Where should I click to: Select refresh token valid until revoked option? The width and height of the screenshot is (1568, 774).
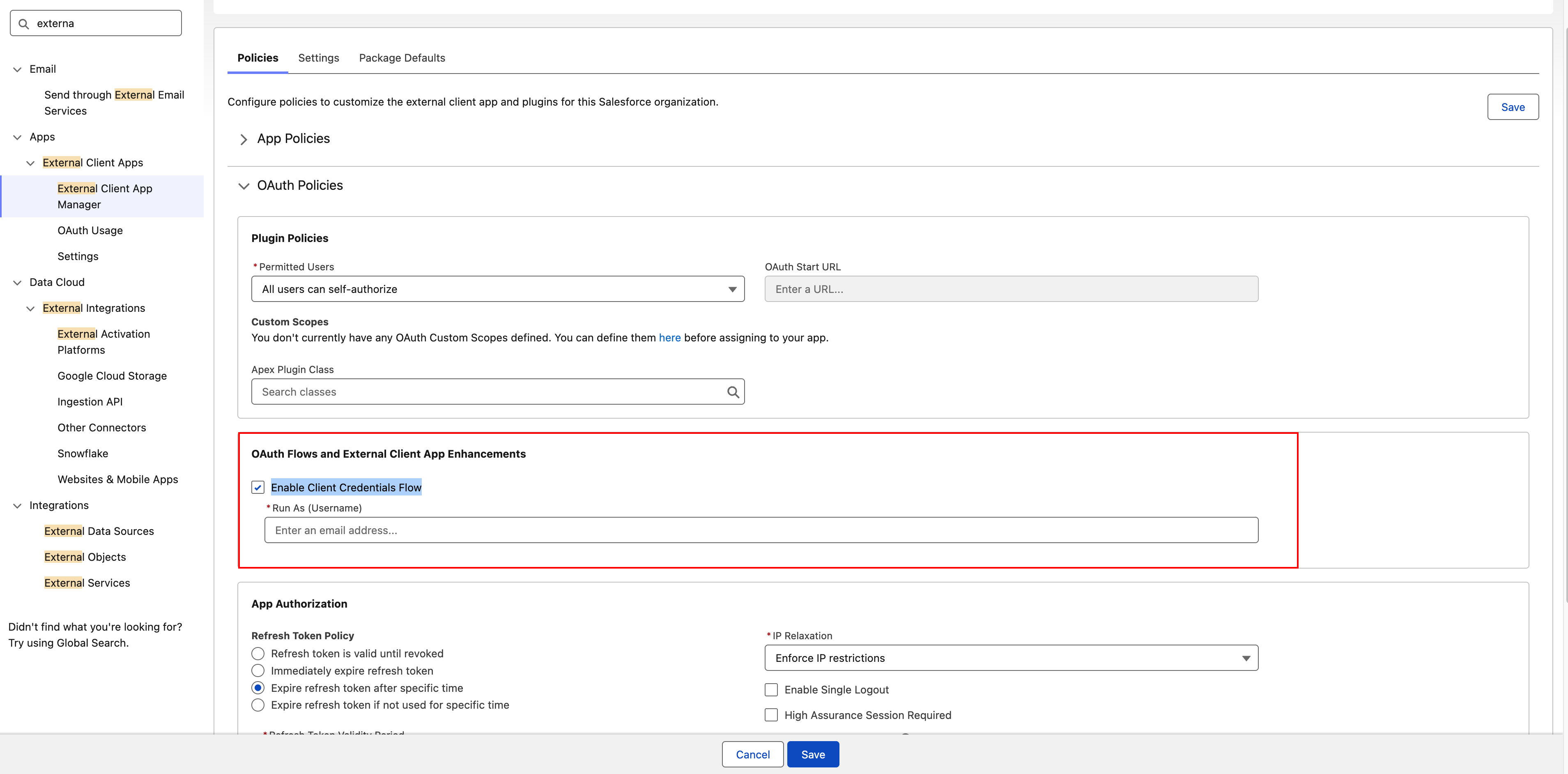[258, 654]
